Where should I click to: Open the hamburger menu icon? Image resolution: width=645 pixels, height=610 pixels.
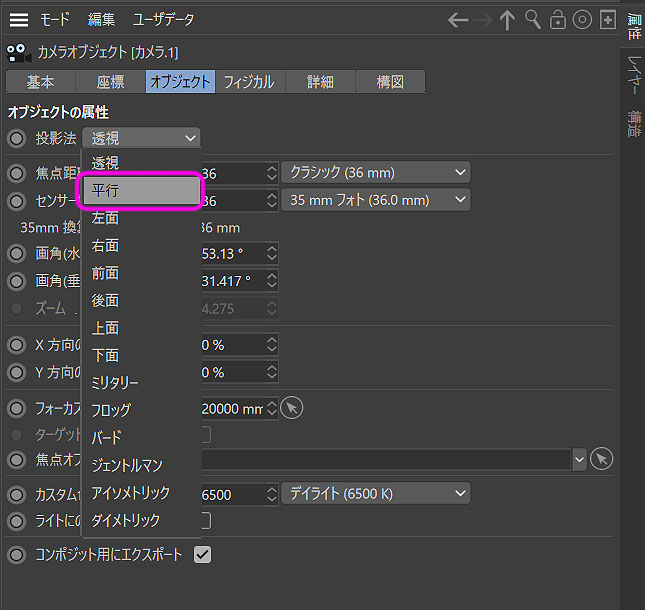point(19,19)
